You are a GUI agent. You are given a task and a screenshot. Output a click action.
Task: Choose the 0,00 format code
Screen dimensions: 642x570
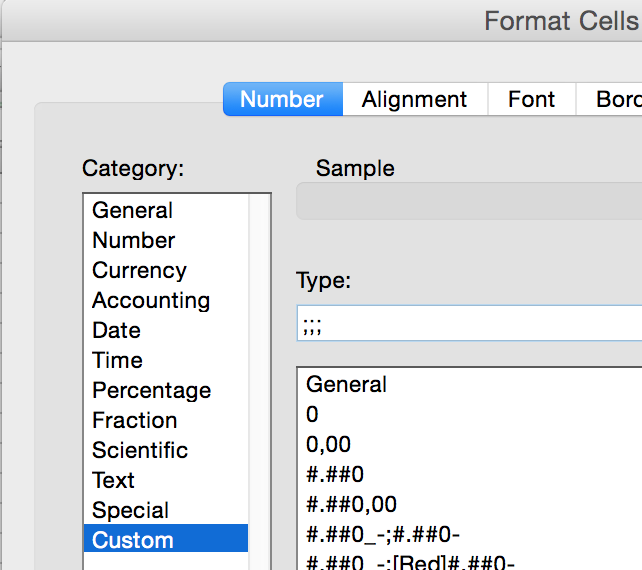tap(328, 444)
